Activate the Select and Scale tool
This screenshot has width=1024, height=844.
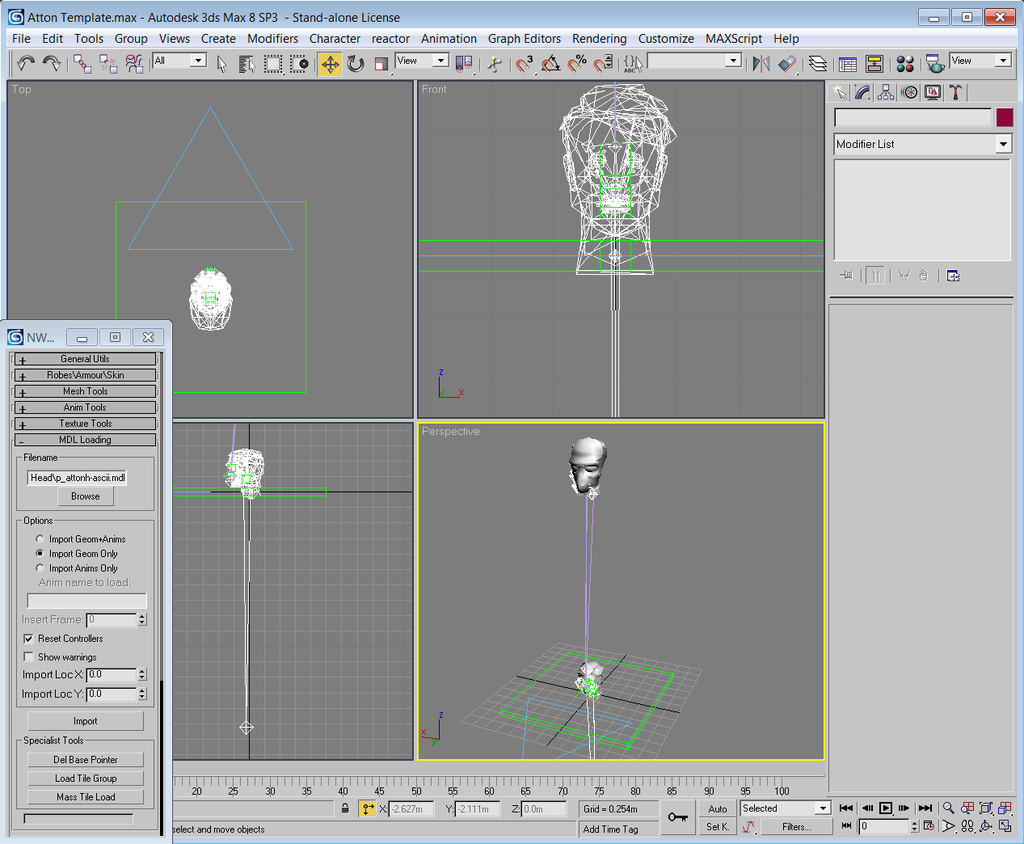point(381,63)
